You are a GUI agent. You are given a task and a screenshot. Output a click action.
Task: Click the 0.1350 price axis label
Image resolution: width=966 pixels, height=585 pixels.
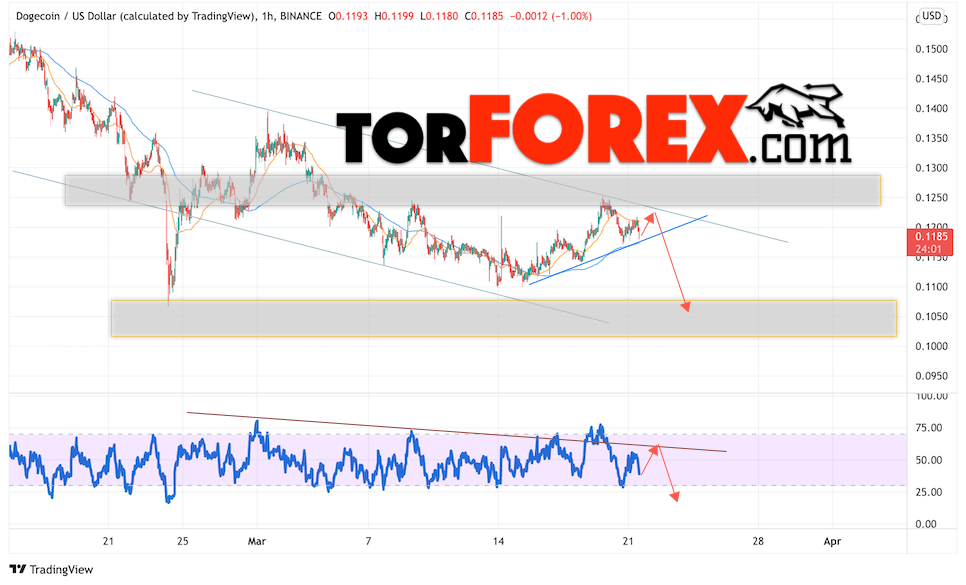pos(931,139)
